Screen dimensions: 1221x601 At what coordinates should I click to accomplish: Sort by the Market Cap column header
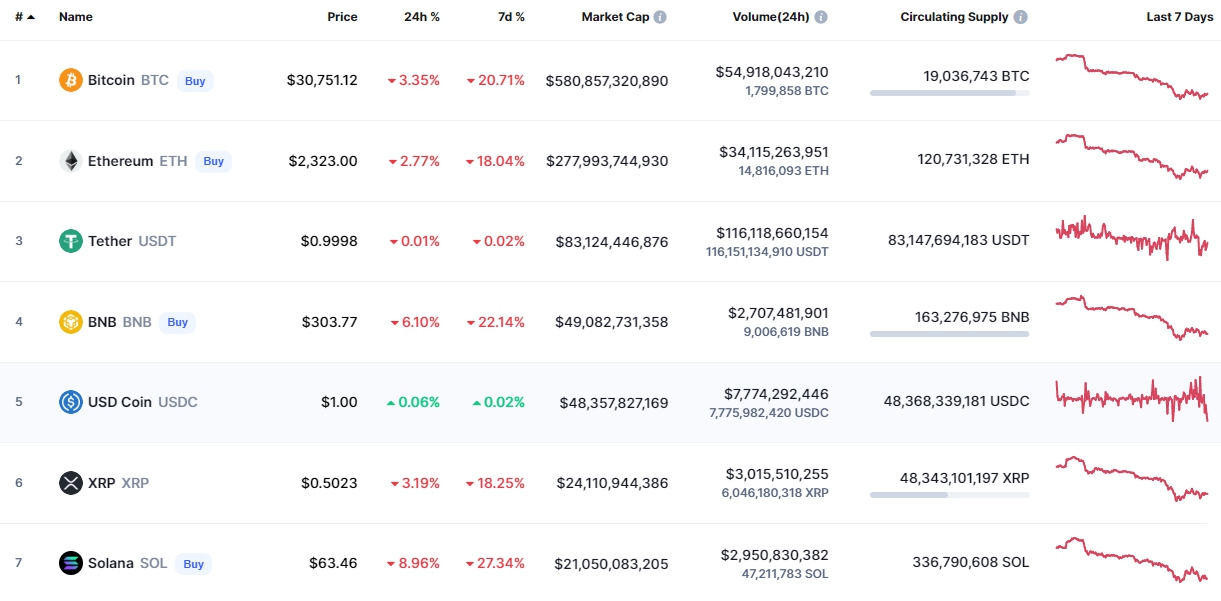pos(615,17)
